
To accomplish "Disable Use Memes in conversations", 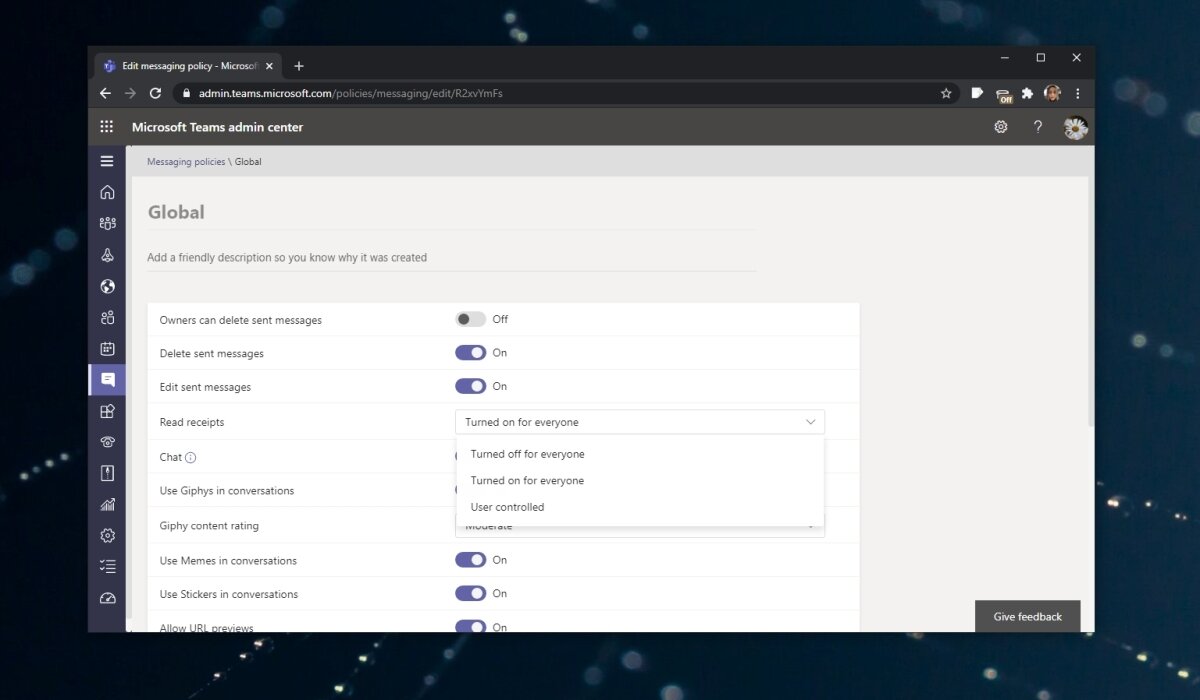I will [470, 559].
